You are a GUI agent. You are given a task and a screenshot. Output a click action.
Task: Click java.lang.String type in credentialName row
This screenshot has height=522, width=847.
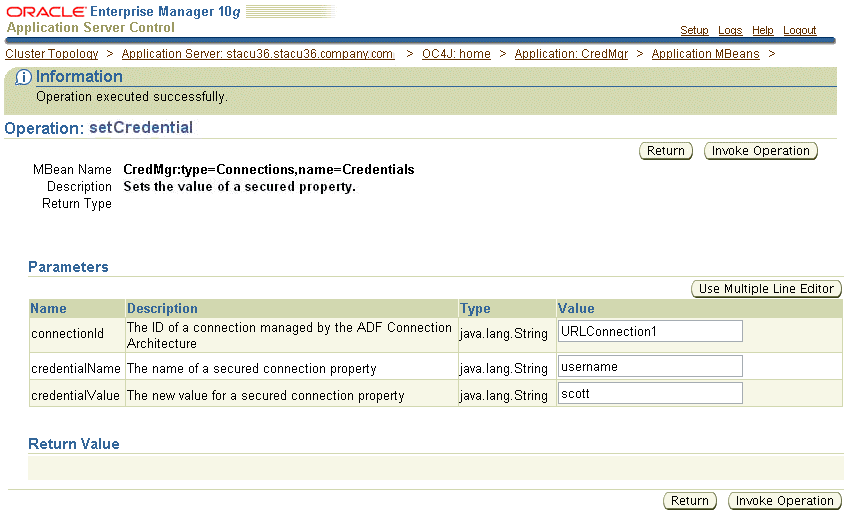503,369
